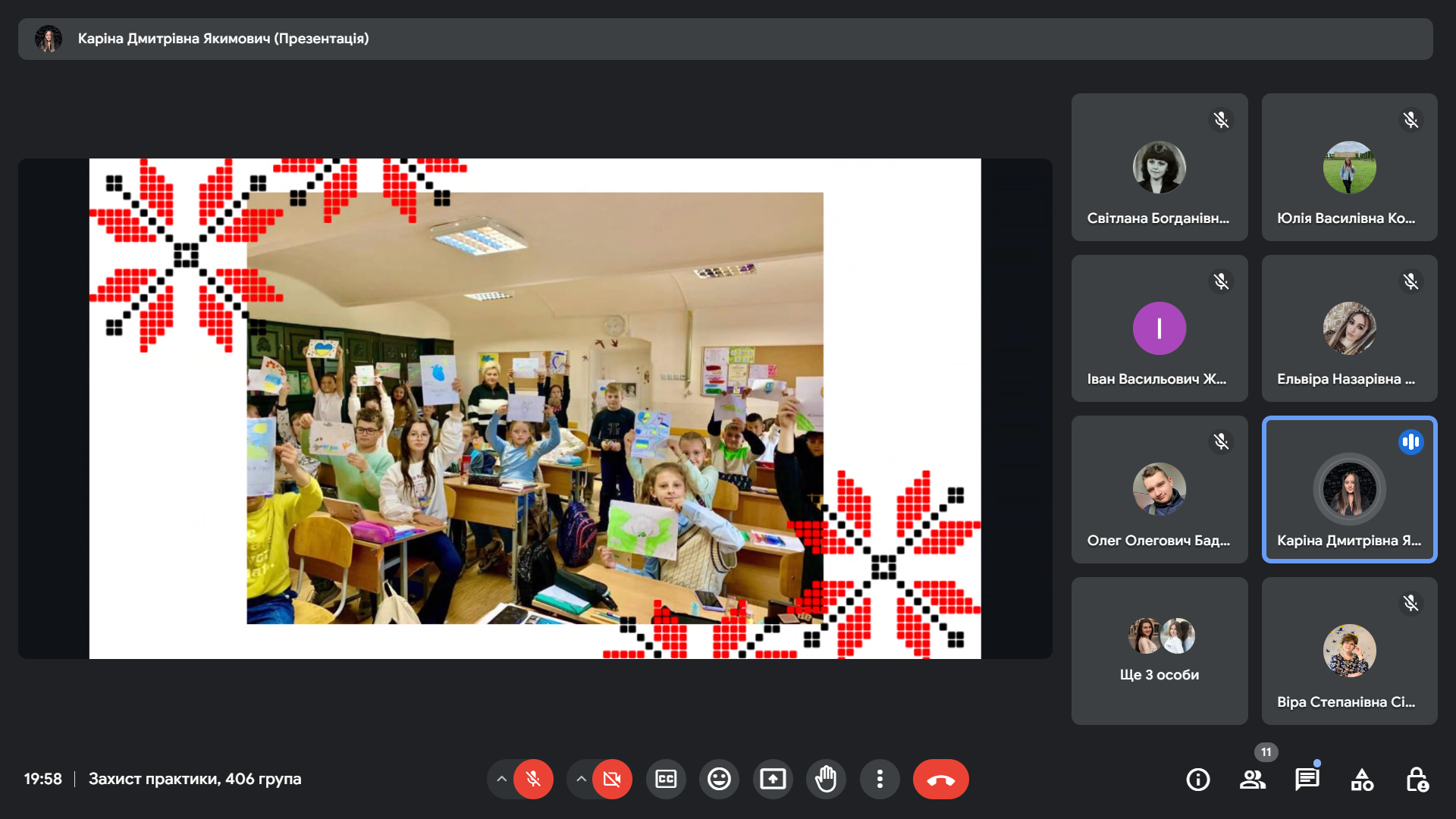The height and width of the screenshot is (819, 1456).
Task: Click the shared presentation slide
Action: click(535, 408)
